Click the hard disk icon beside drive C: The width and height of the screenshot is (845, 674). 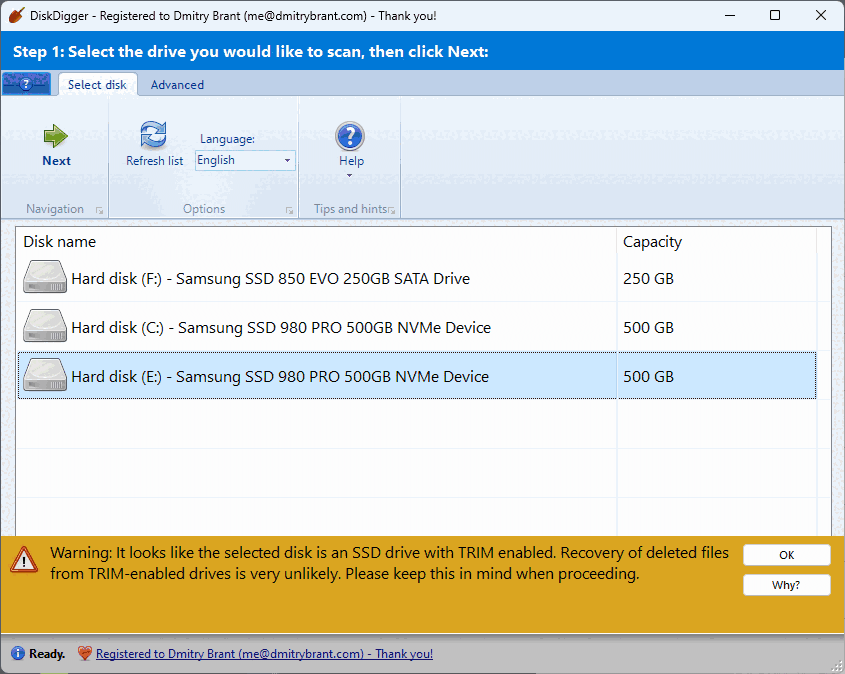click(x=44, y=325)
